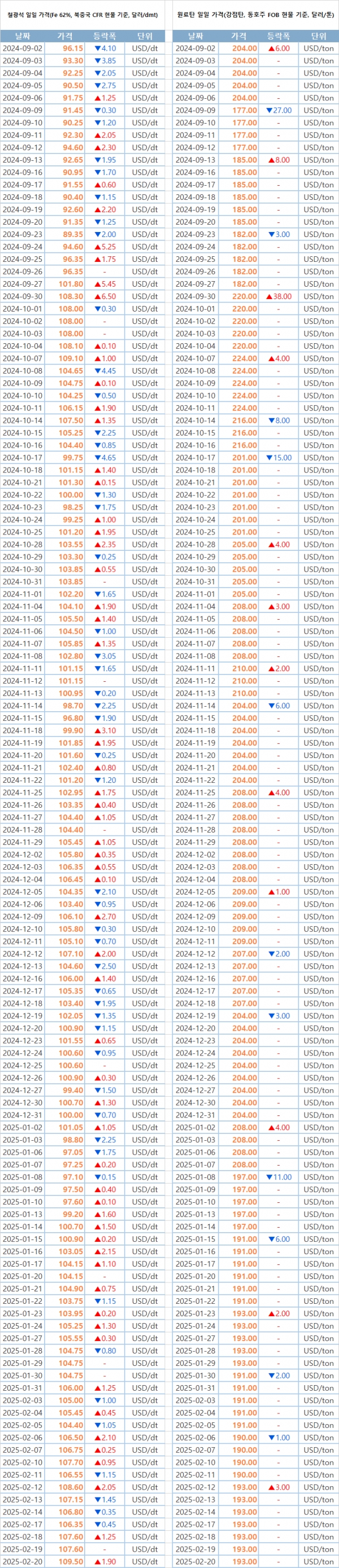
Task: Click the blue down arrow beside 4.65
Action: (x=97, y=458)
